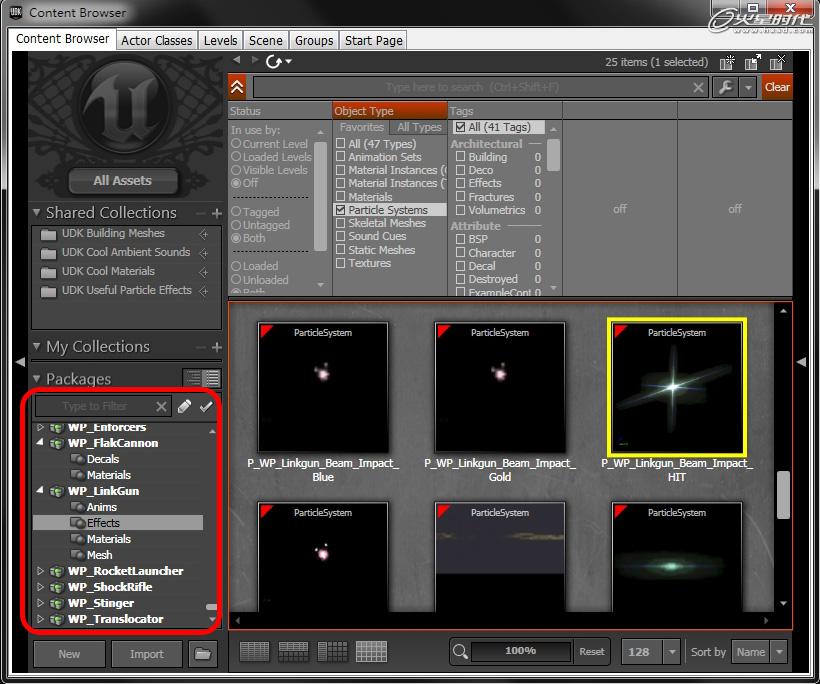
Task: Select the P_WP_Linkgun_Beam_Impact_Blue thumbnail
Action: tap(323, 387)
